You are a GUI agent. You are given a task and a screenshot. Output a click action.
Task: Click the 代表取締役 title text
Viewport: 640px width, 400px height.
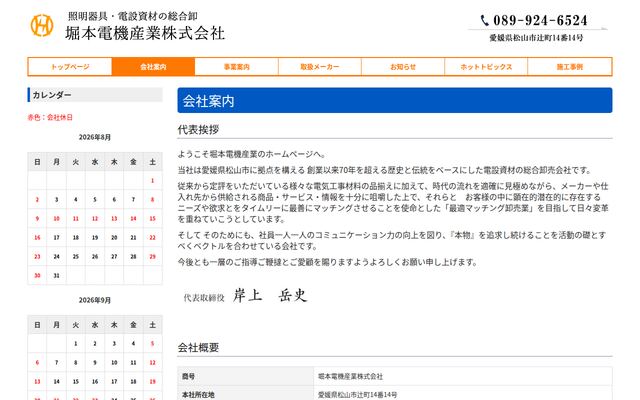(x=204, y=298)
